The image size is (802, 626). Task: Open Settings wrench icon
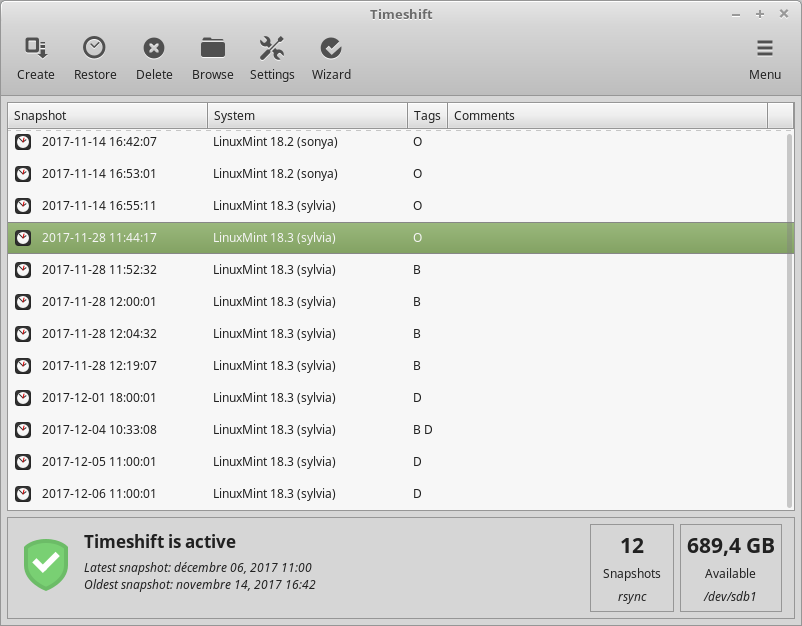tap(272, 48)
